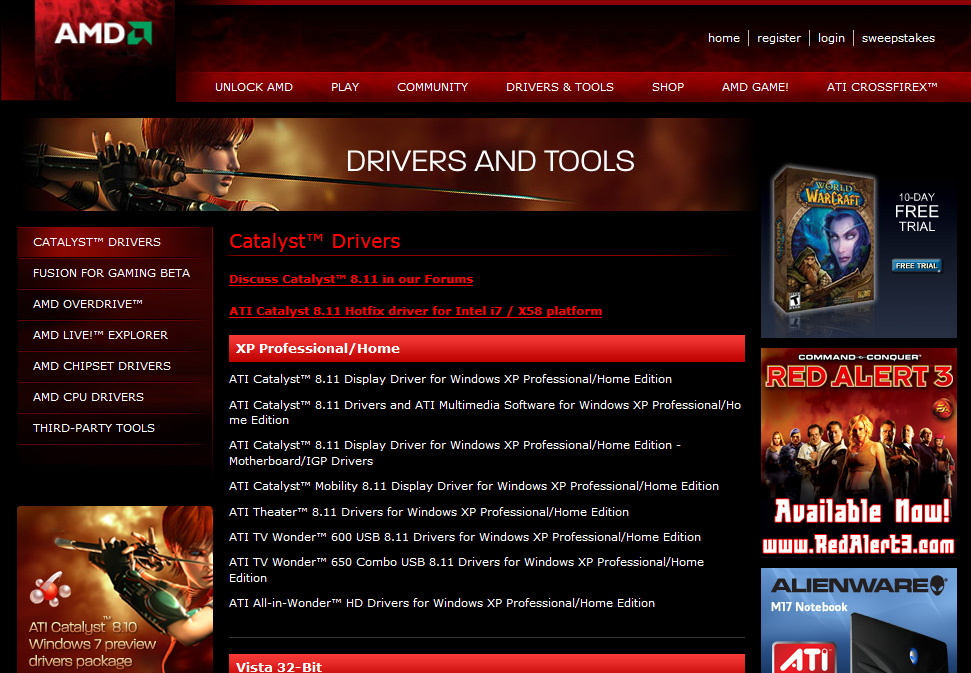Click the XP Professional/Home section header

(487, 349)
